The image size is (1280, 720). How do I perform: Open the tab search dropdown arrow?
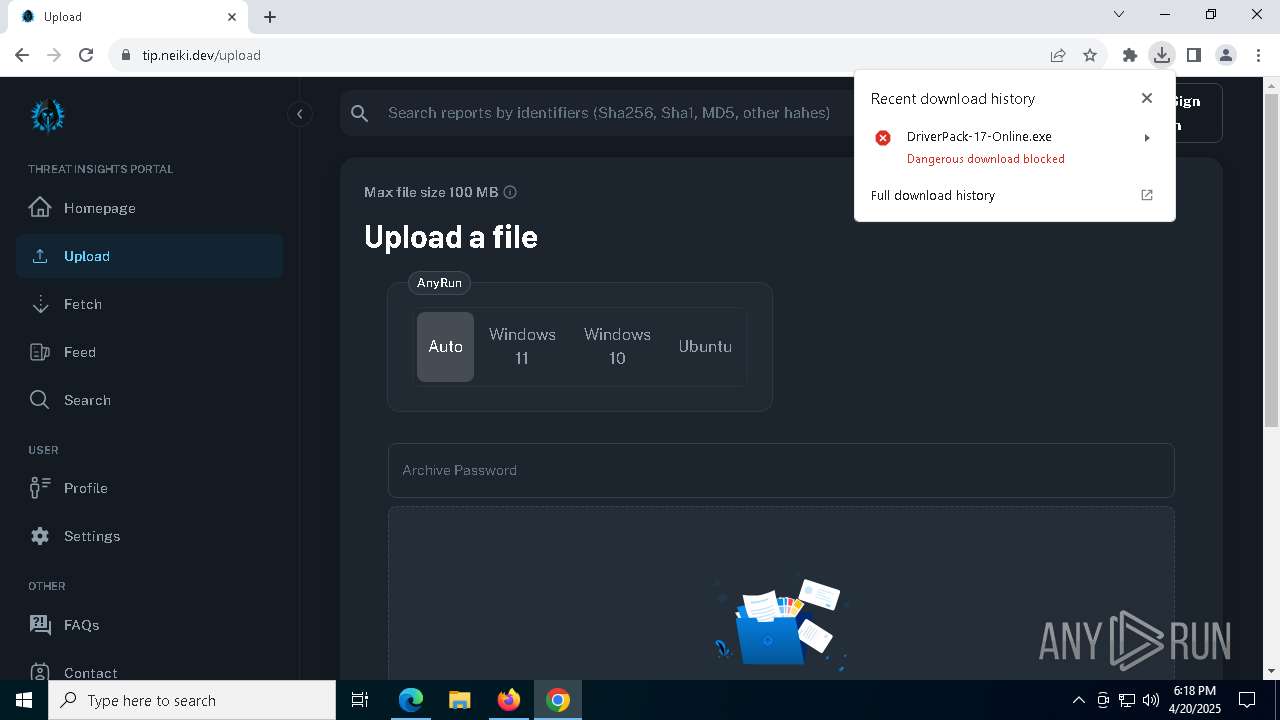(1119, 14)
